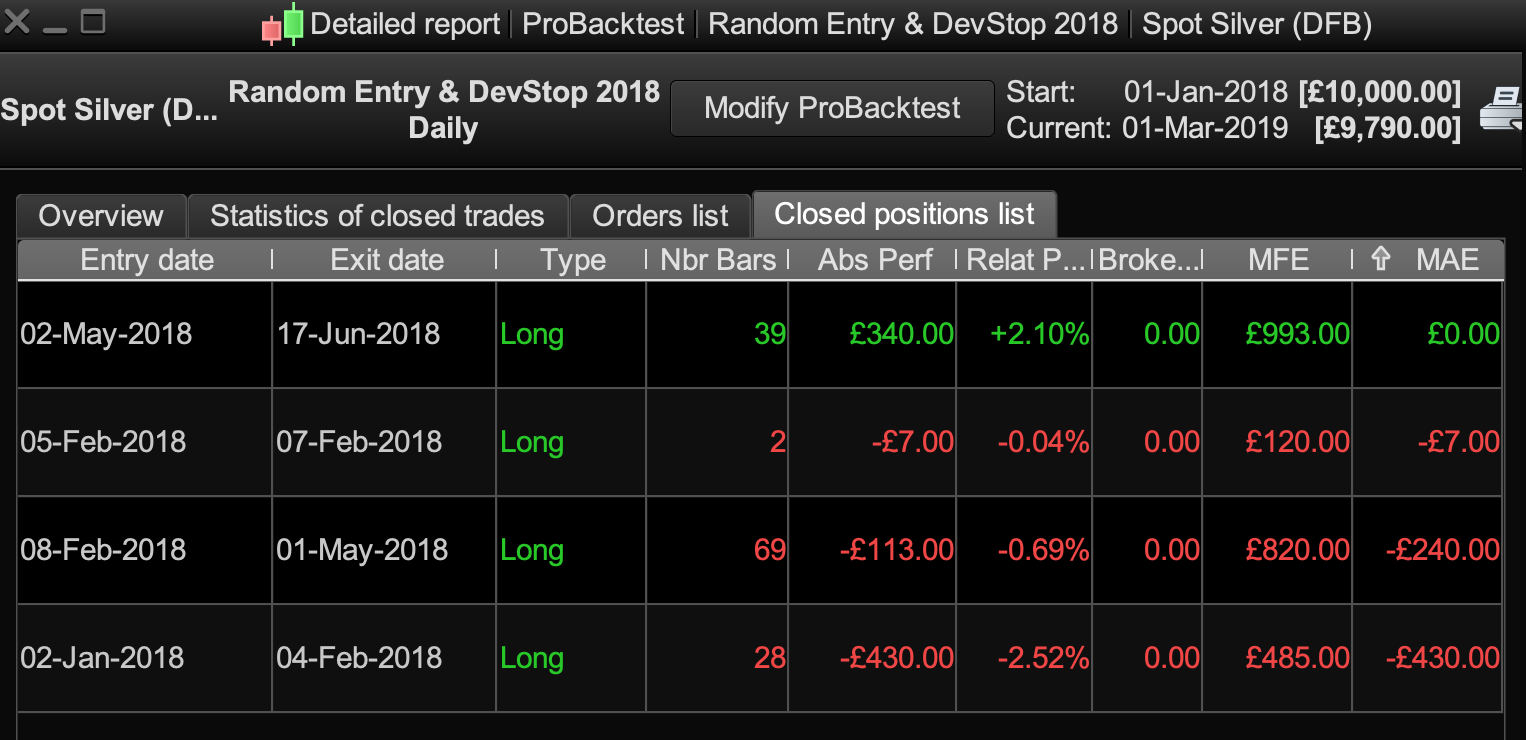Switch to Statistics of closed trades tab
Viewport: 1526px width, 740px height.
point(377,215)
